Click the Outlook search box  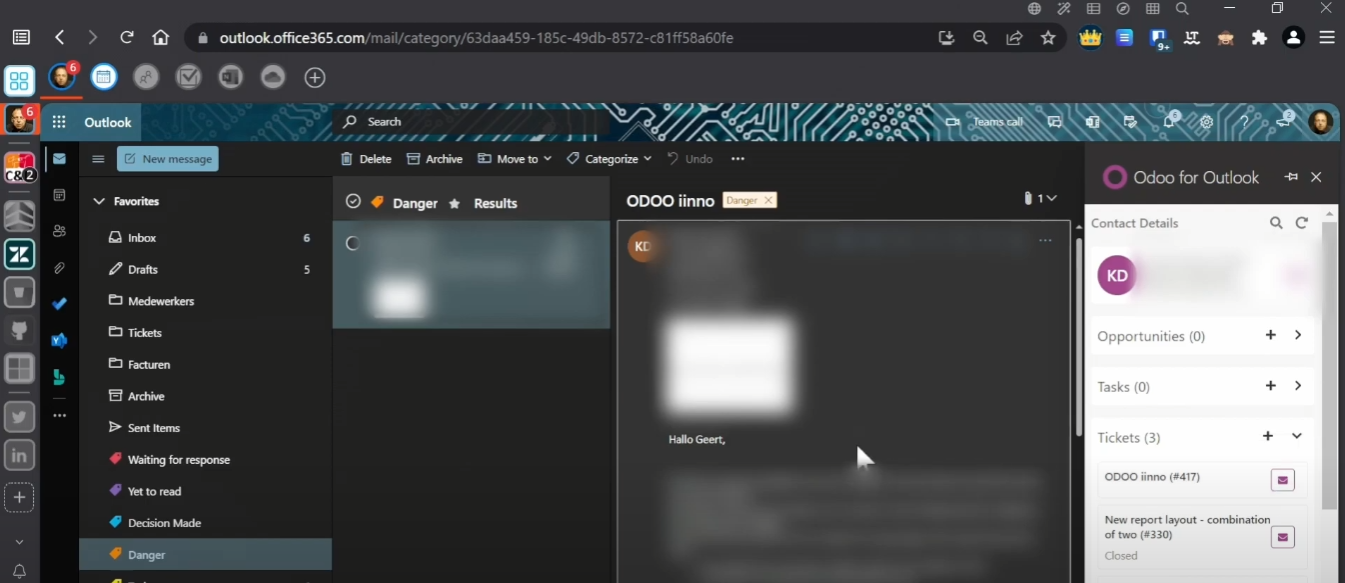point(470,122)
